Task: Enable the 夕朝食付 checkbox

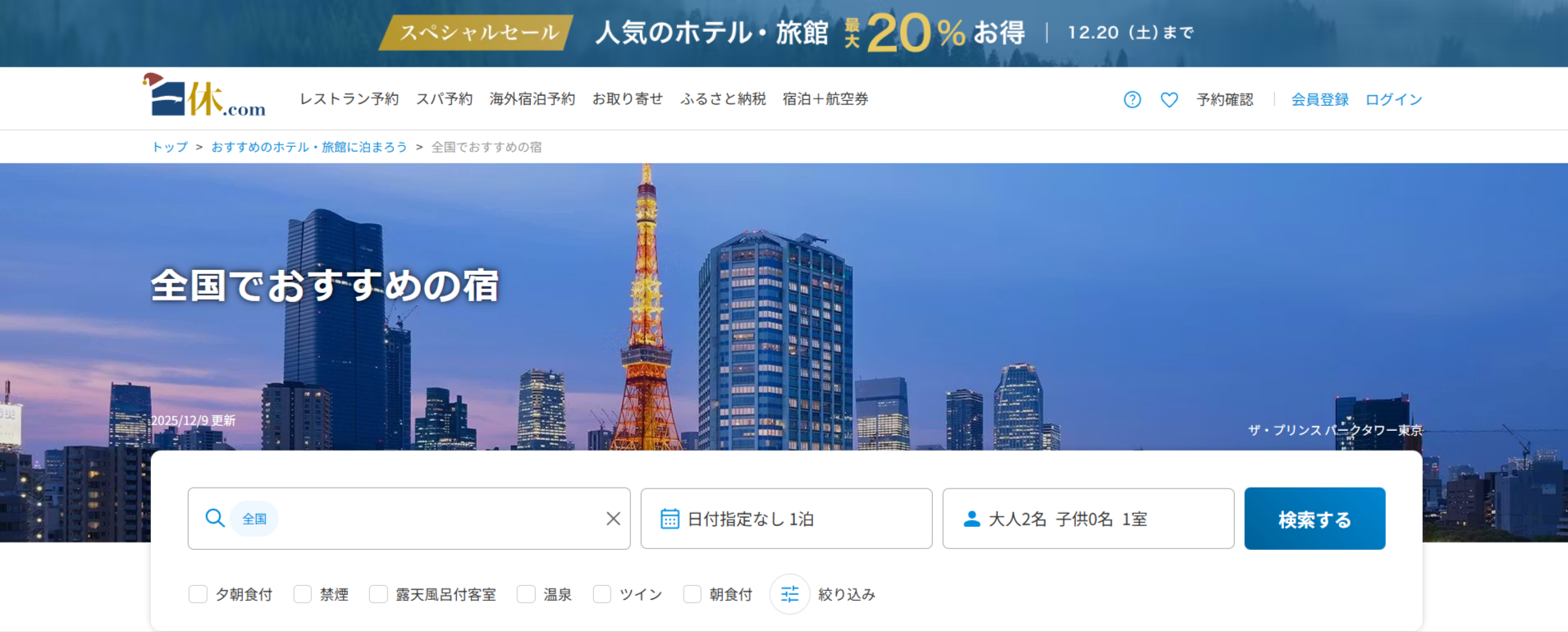Action: (x=198, y=594)
